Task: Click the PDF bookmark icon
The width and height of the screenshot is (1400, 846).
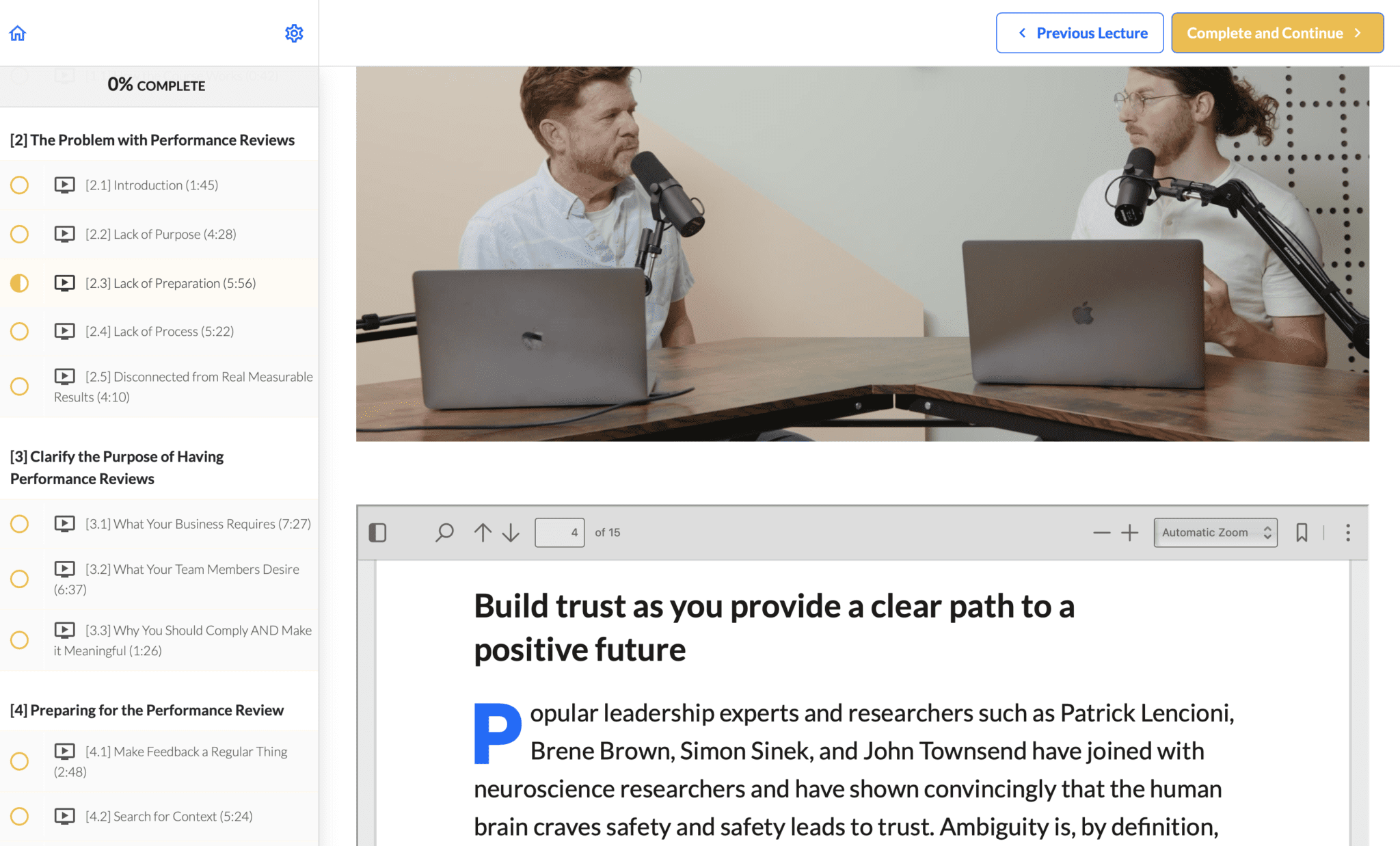Action: coord(1302,532)
